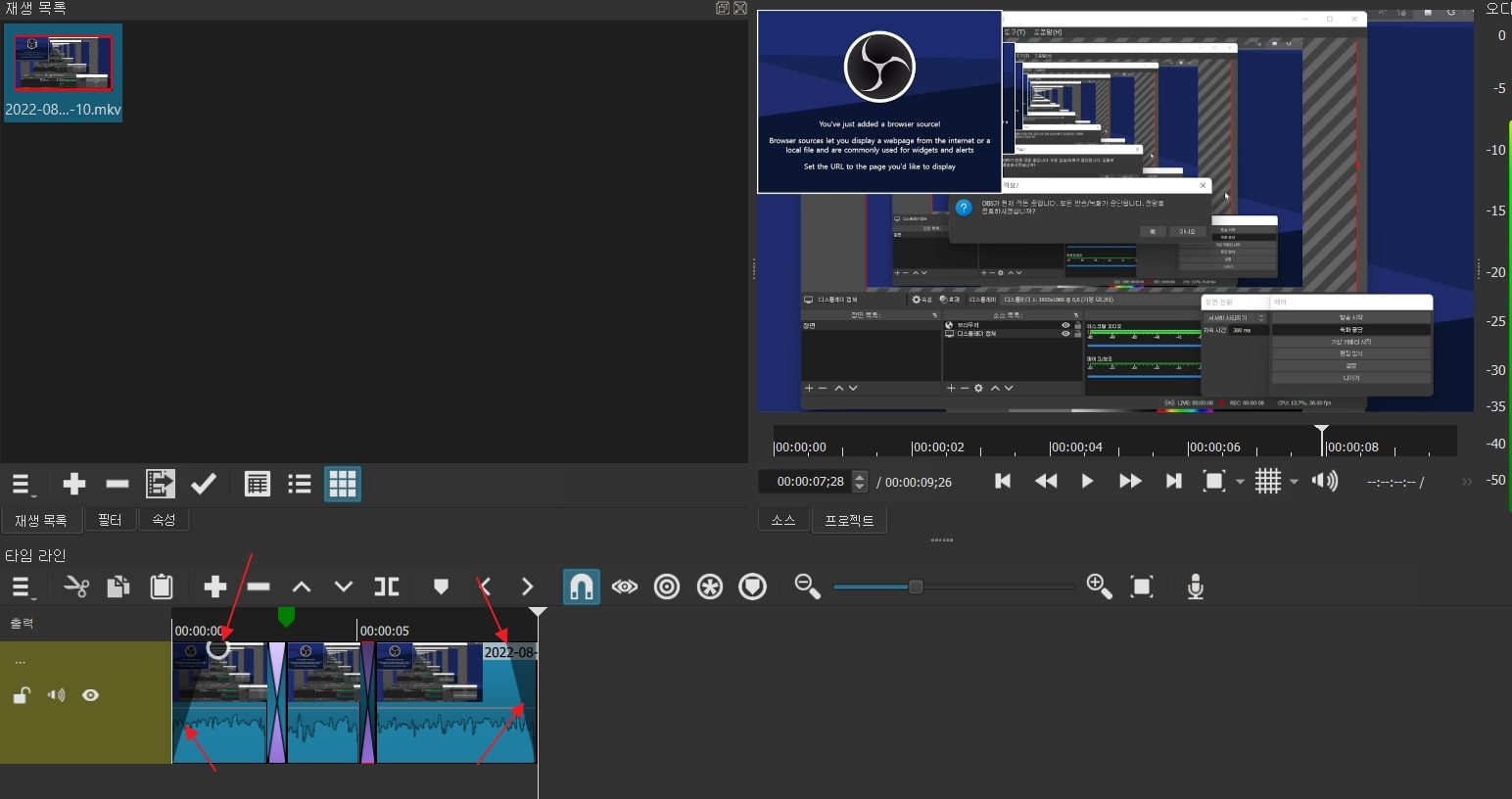1512x799 pixels.
Task: Open the 재생 목록 tab
Action: (x=41, y=520)
